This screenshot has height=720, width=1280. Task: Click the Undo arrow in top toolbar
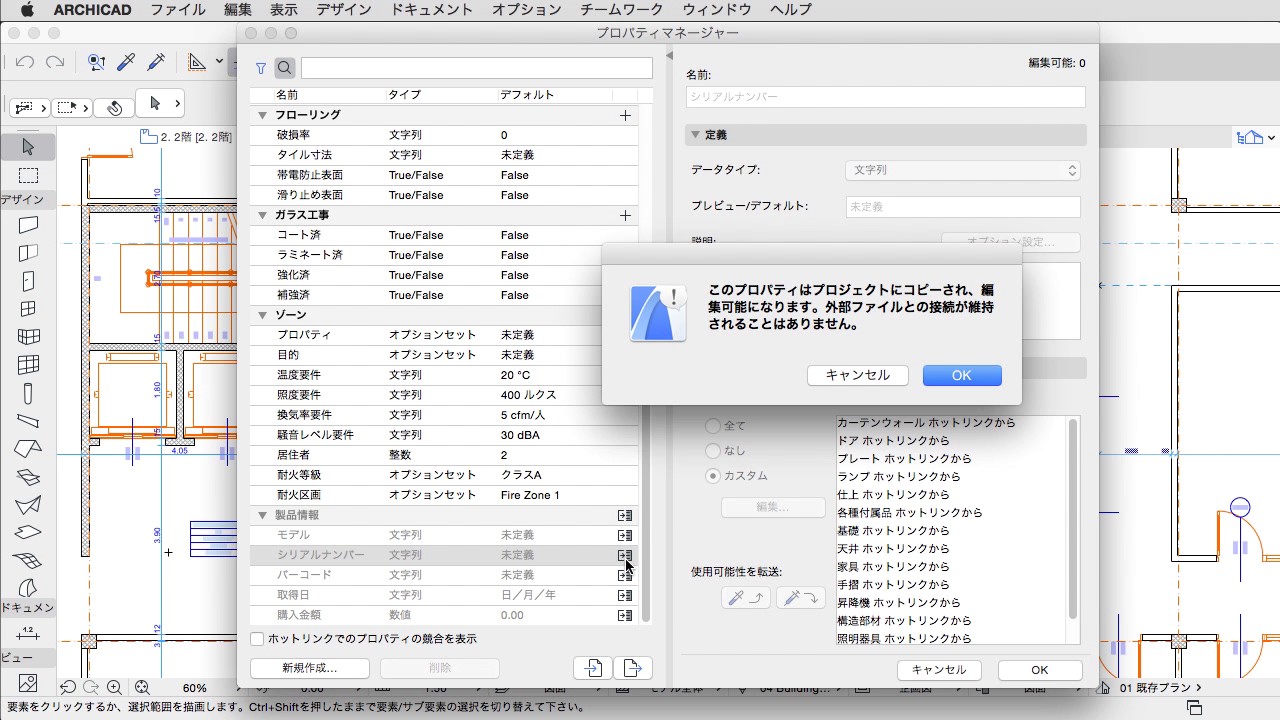(25, 62)
